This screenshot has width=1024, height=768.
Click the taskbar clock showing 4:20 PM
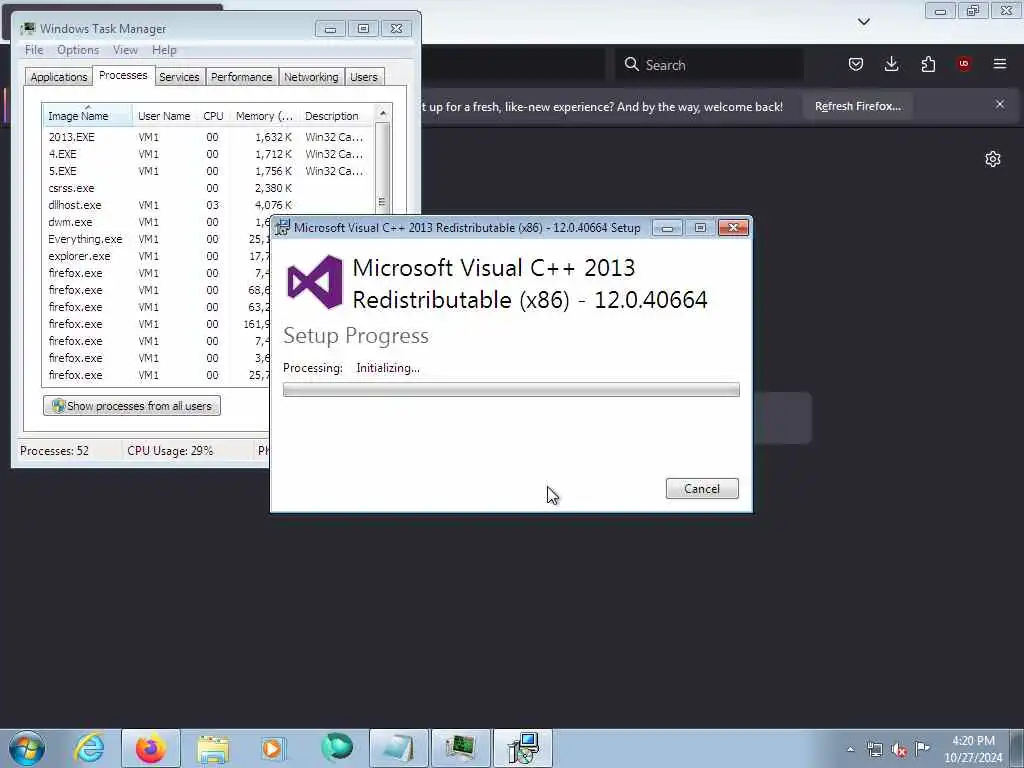tap(973, 748)
